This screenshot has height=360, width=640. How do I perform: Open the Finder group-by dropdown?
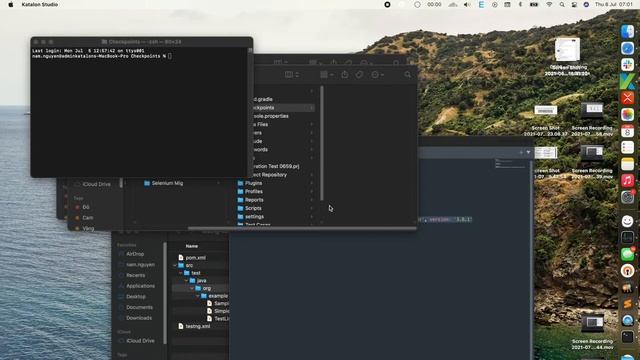(327, 75)
